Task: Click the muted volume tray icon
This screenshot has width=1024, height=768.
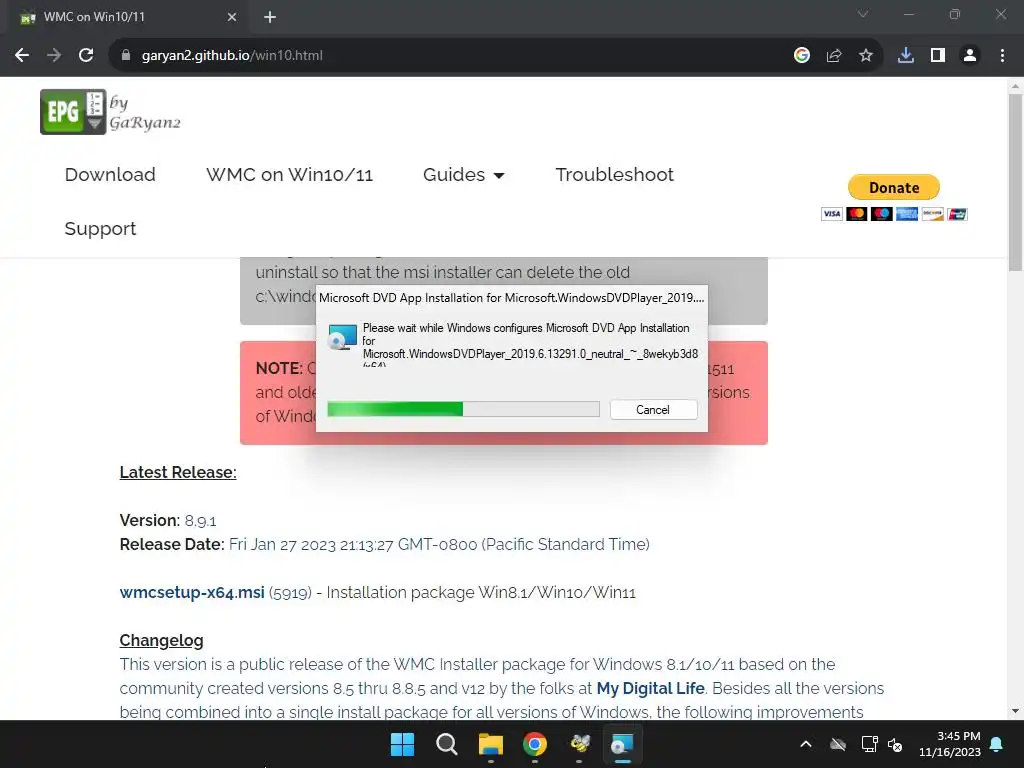Action: (895, 744)
